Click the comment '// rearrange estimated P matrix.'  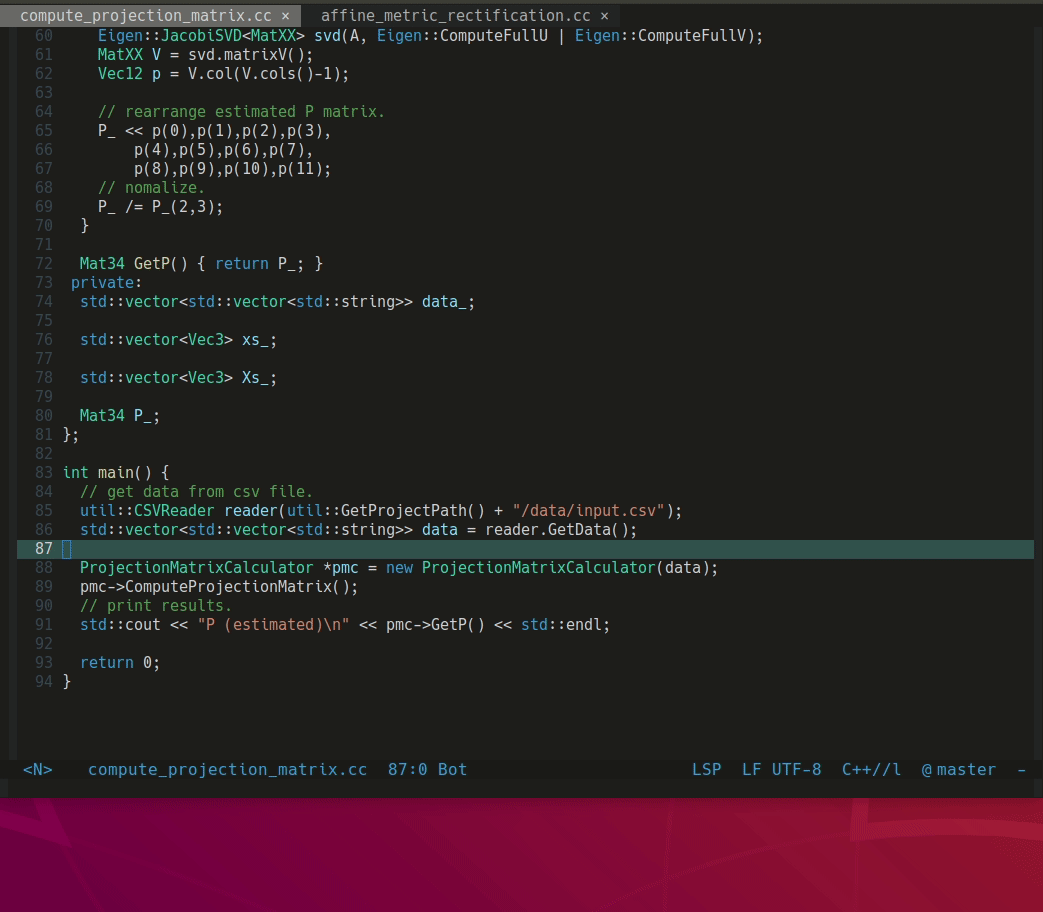pos(241,112)
